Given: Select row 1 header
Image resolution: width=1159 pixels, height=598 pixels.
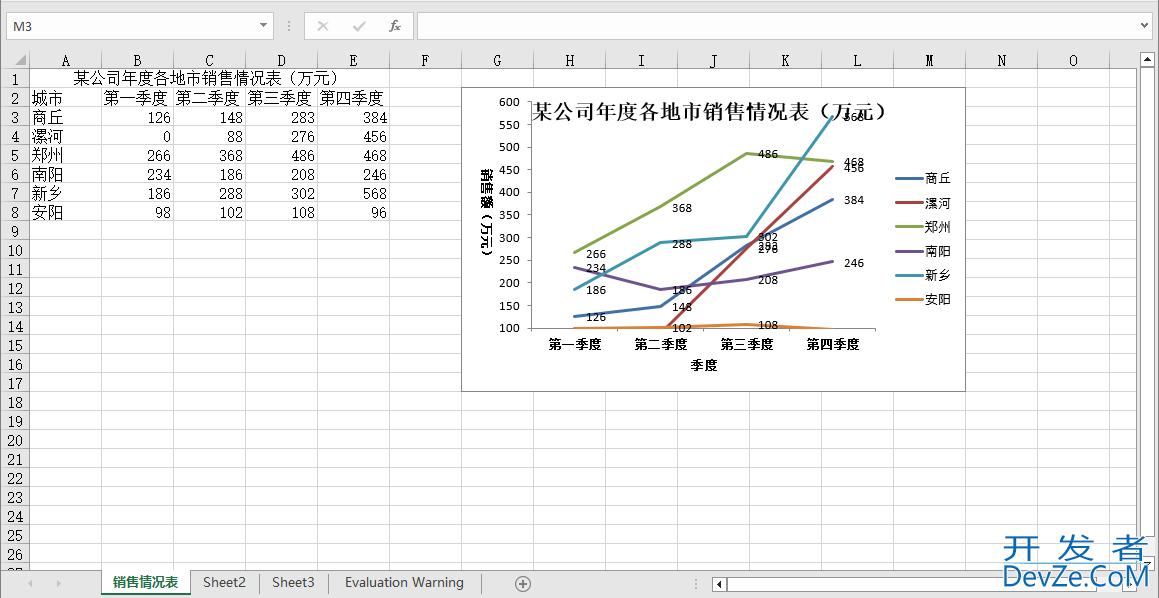Looking at the screenshot, I should click(x=15, y=78).
